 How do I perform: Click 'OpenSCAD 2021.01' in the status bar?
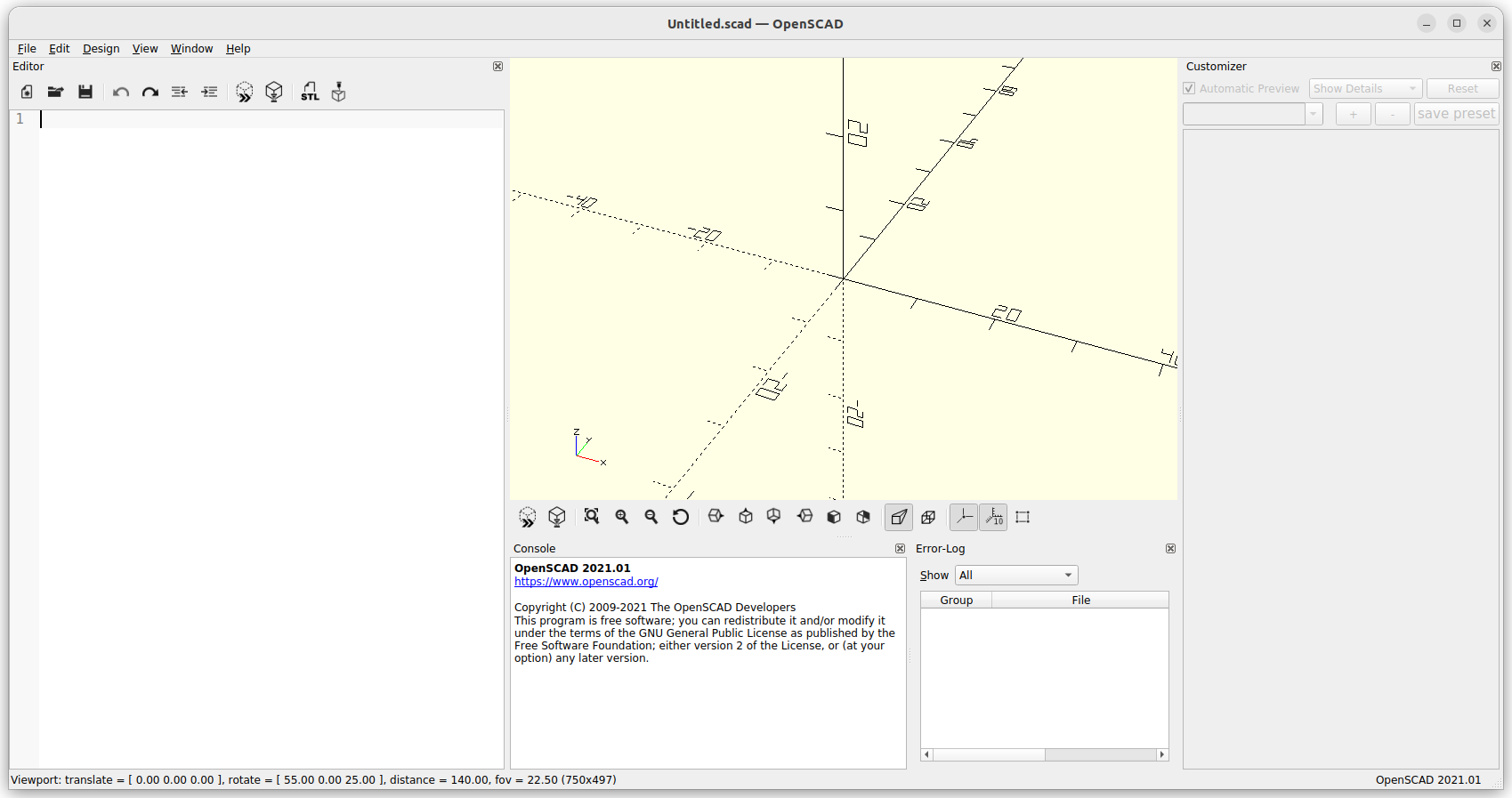1428,780
